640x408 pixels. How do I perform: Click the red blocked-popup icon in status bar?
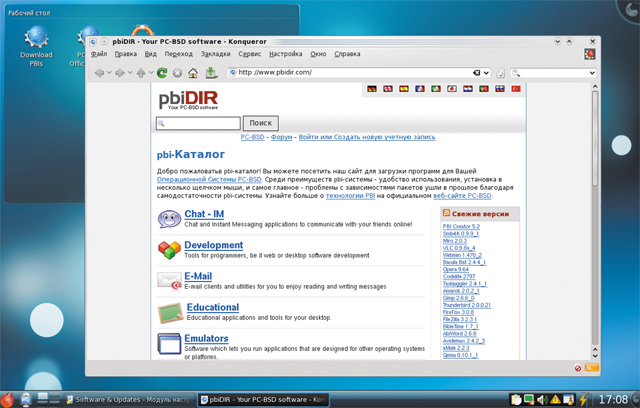point(578,368)
